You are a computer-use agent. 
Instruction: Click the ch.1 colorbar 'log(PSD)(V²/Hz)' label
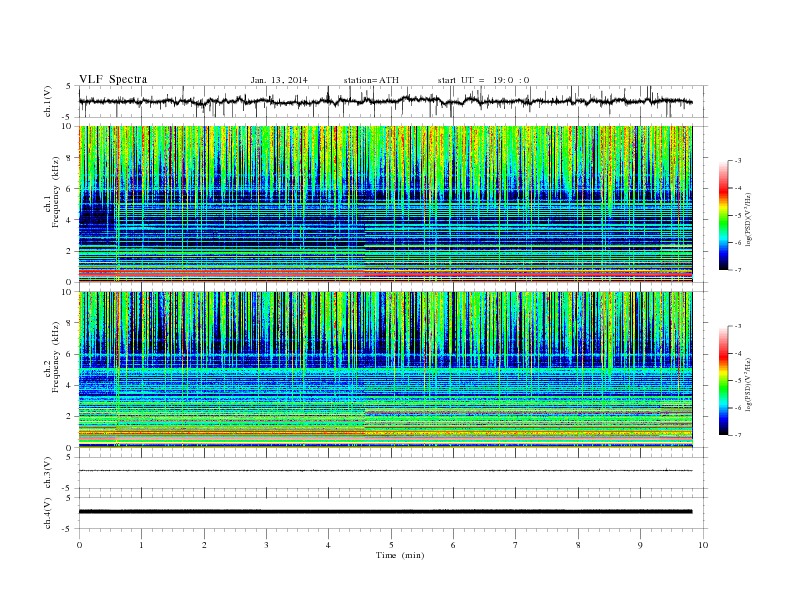pyautogui.click(x=749, y=218)
